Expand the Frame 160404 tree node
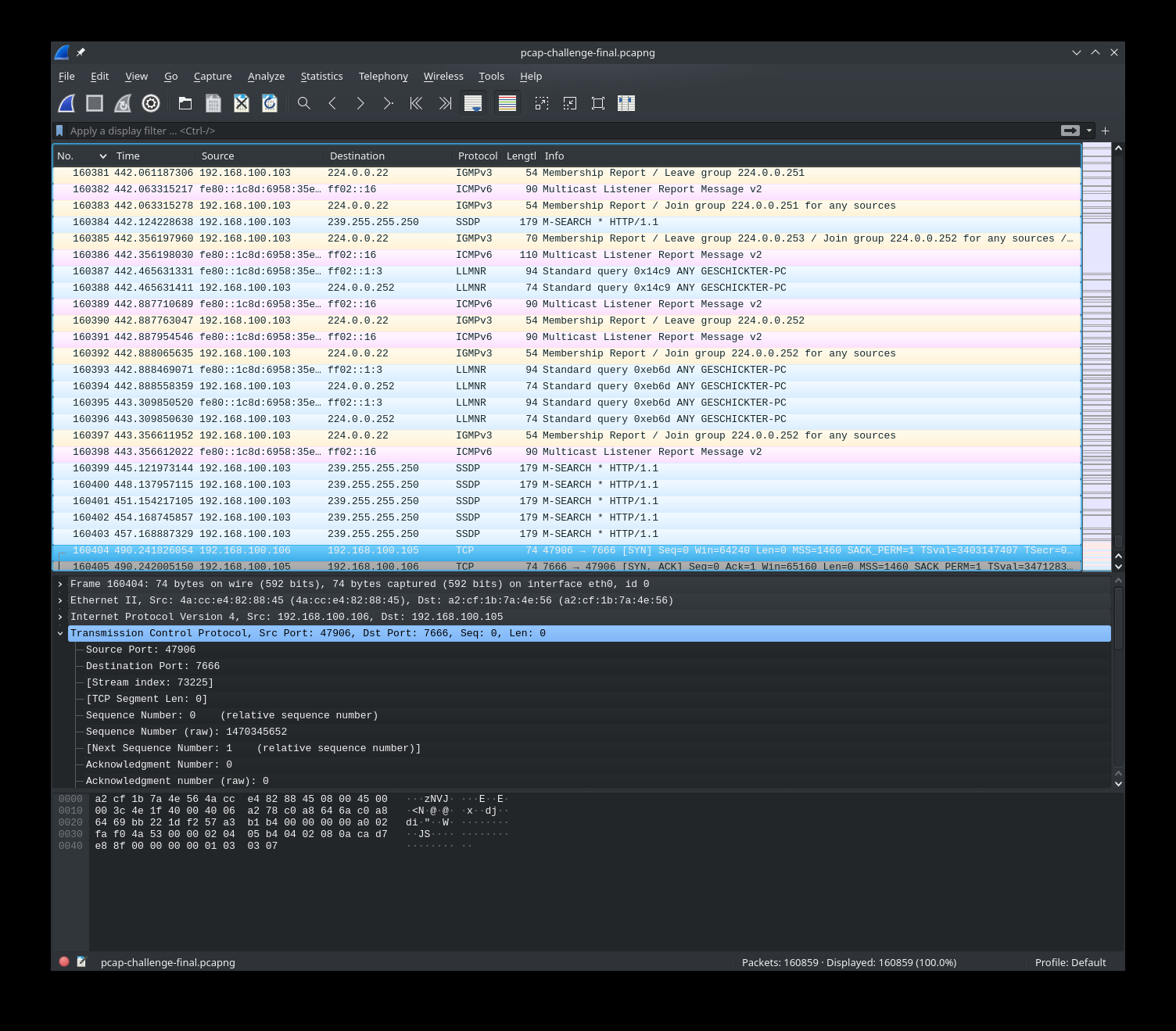The image size is (1176, 1031). (60, 584)
